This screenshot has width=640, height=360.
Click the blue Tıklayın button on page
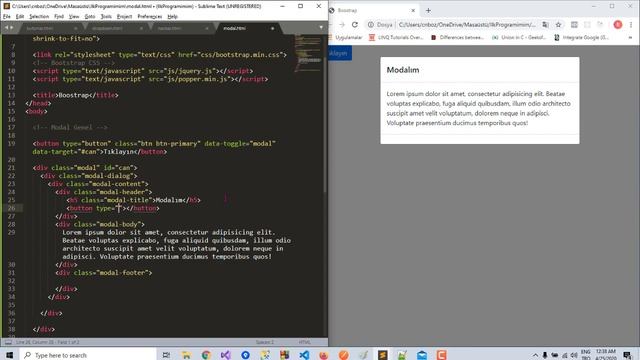click(340, 53)
